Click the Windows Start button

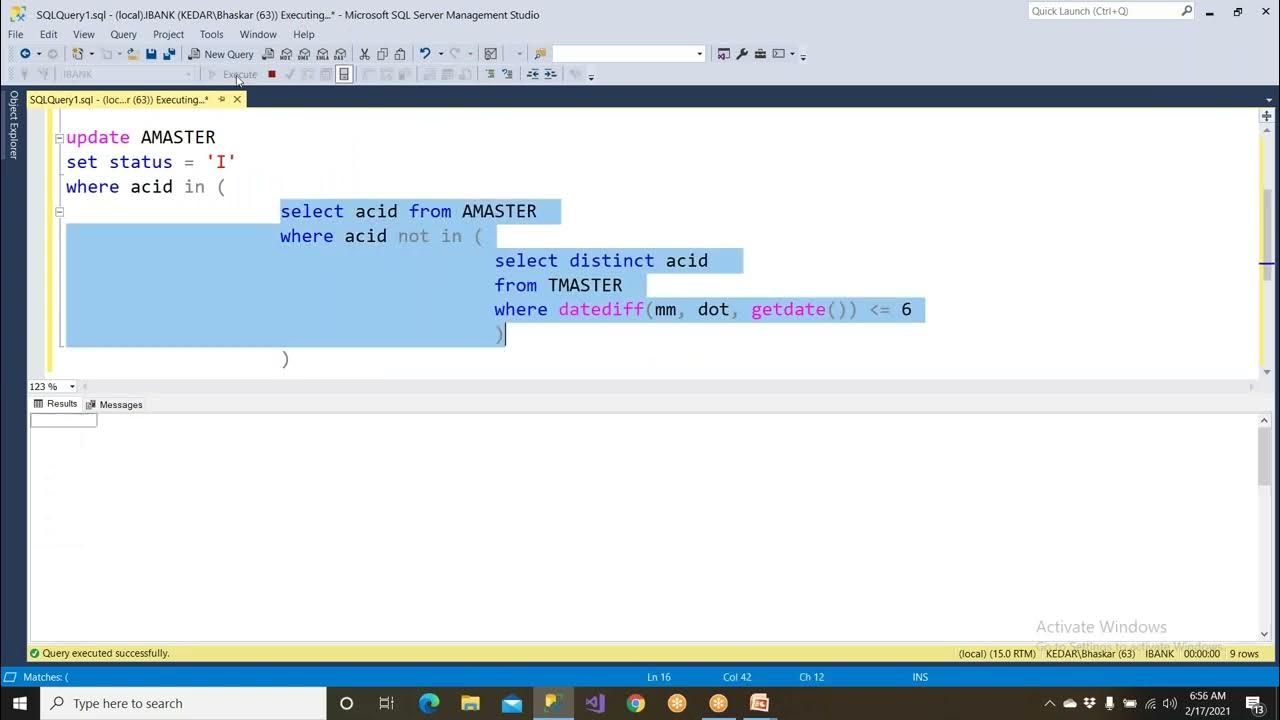(20, 703)
